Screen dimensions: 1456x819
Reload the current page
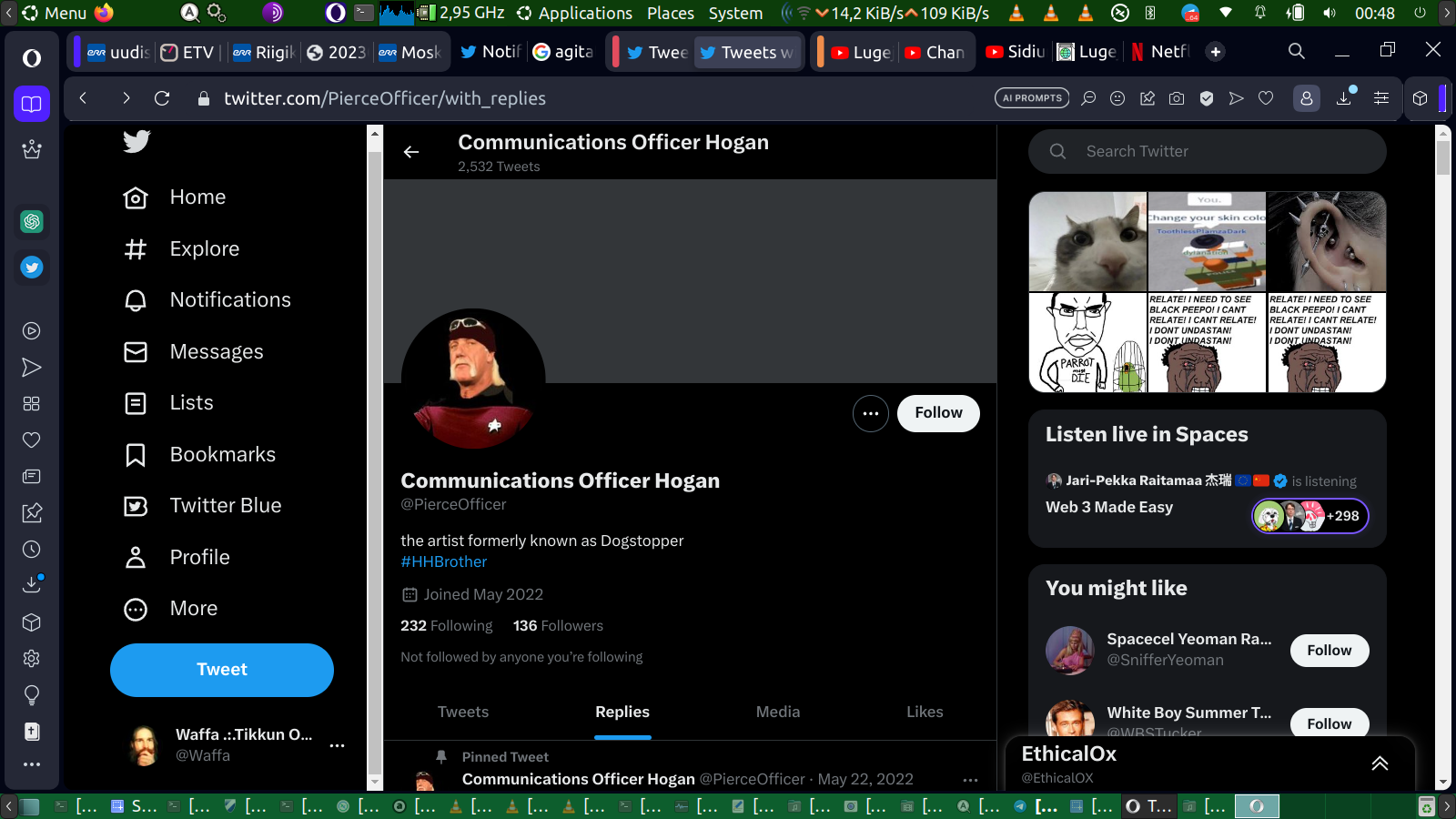(162, 98)
